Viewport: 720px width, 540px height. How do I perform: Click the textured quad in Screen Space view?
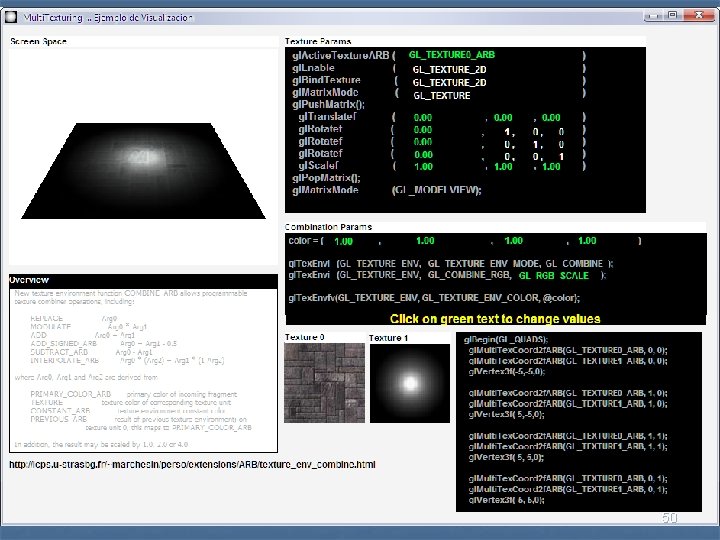click(x=143, y=171)
